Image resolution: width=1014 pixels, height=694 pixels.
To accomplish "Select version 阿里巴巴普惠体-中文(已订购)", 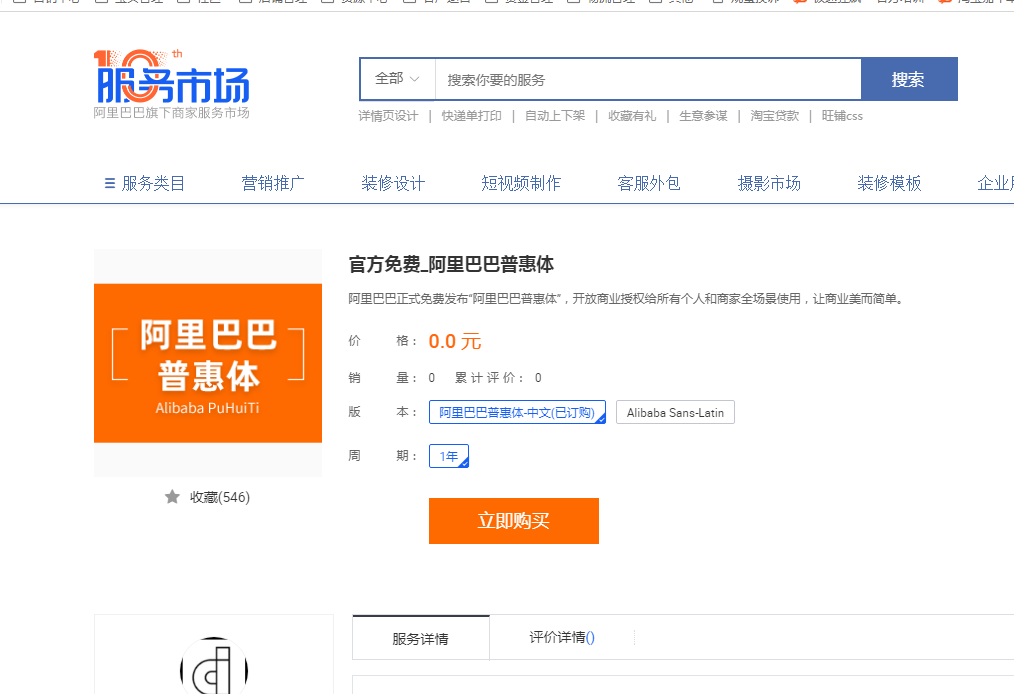I will click(x=517, y=413).
